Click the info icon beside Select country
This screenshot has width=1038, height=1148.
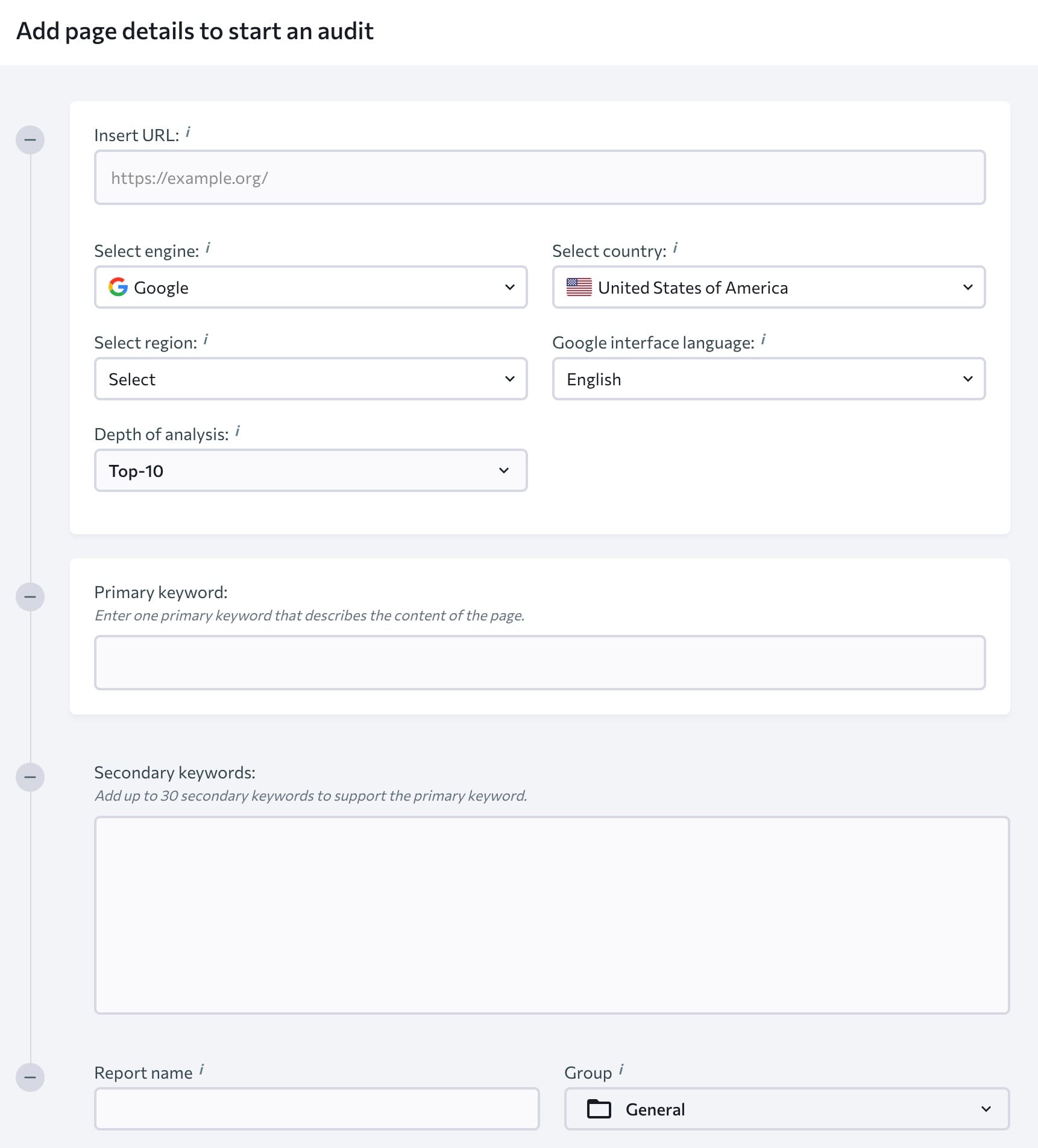coord(675,248)
